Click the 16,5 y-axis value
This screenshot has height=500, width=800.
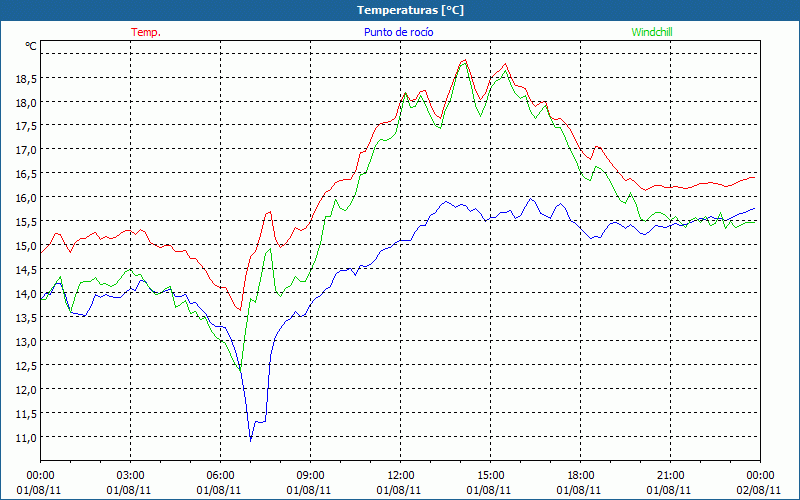click(x=26, y=174)
